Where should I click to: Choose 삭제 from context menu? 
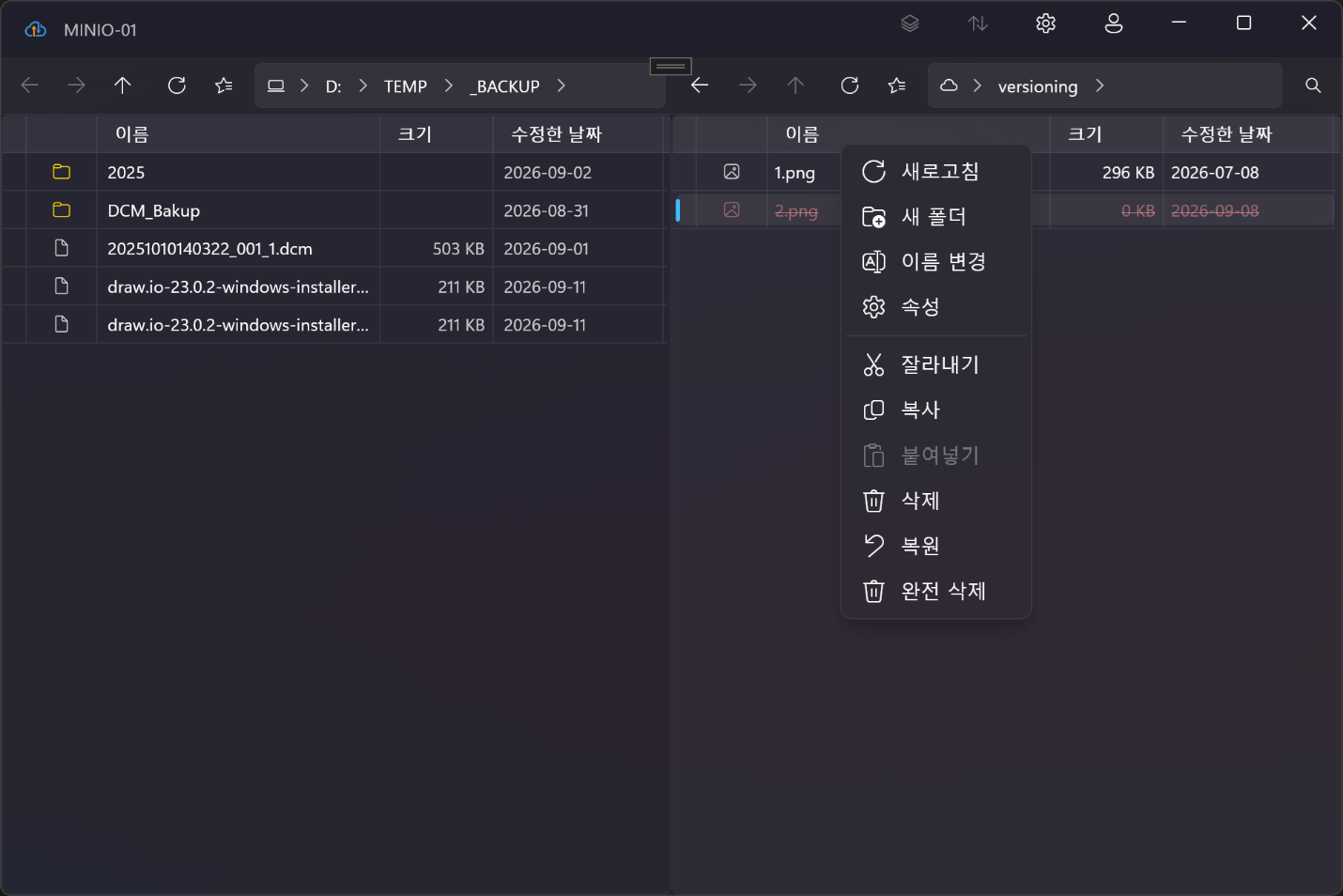(x=936, y=501)
